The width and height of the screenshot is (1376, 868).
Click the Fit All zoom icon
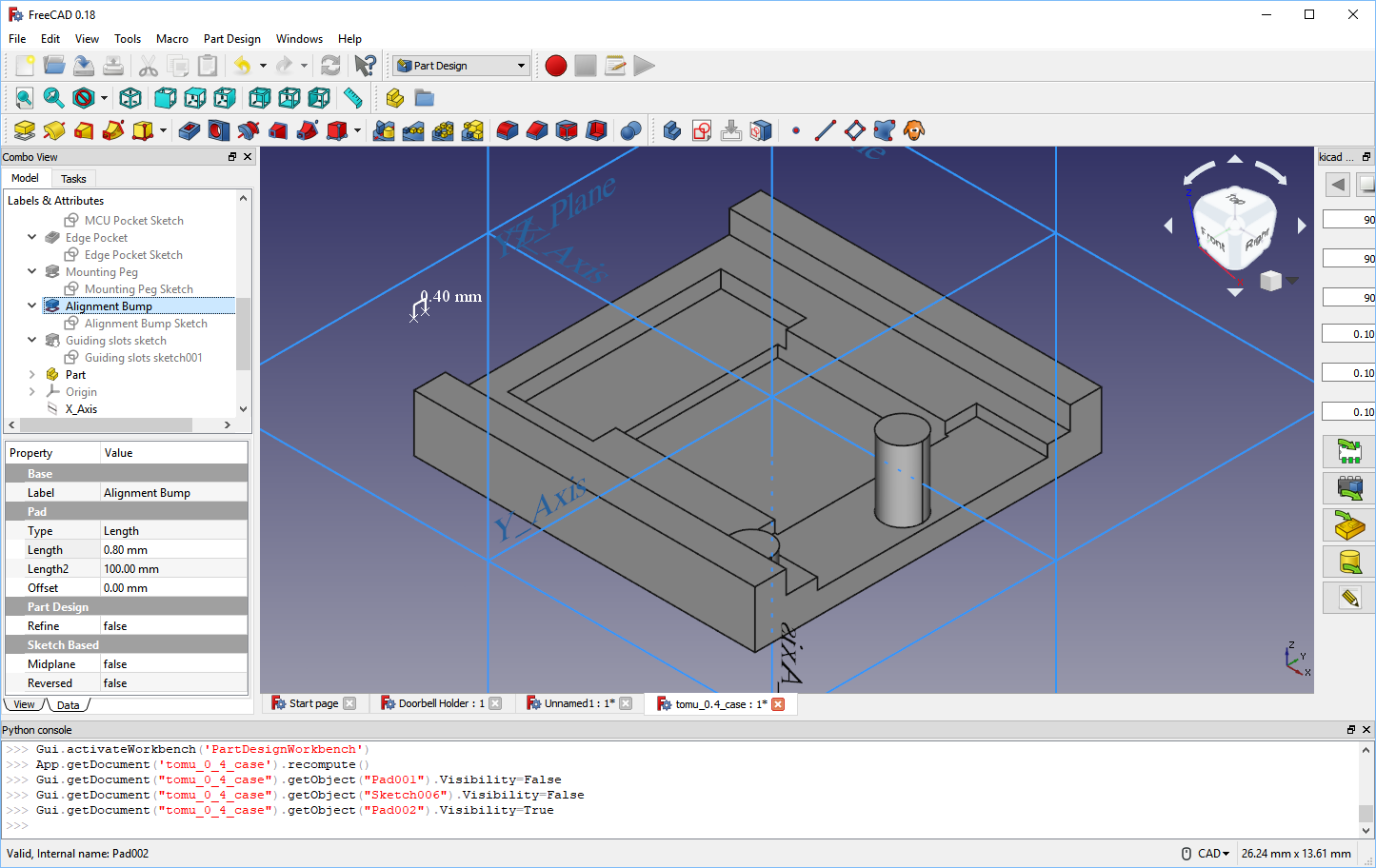[24, 97]
